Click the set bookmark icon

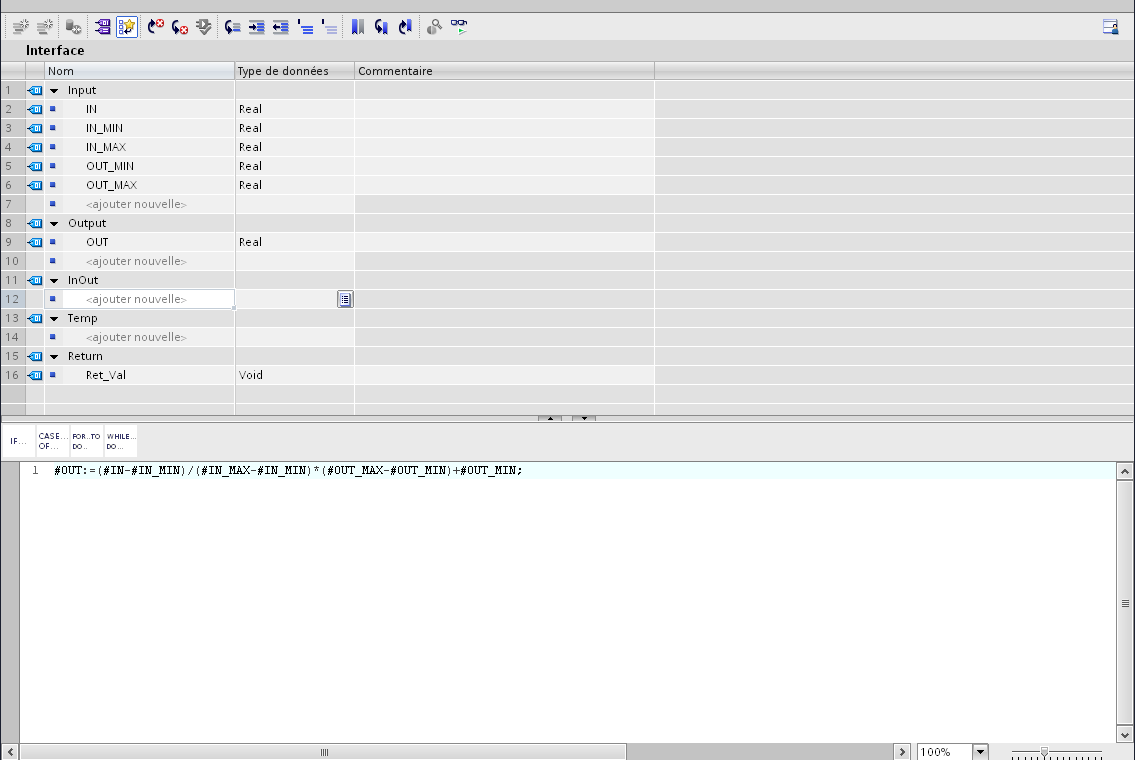click(x=358, y=27)
